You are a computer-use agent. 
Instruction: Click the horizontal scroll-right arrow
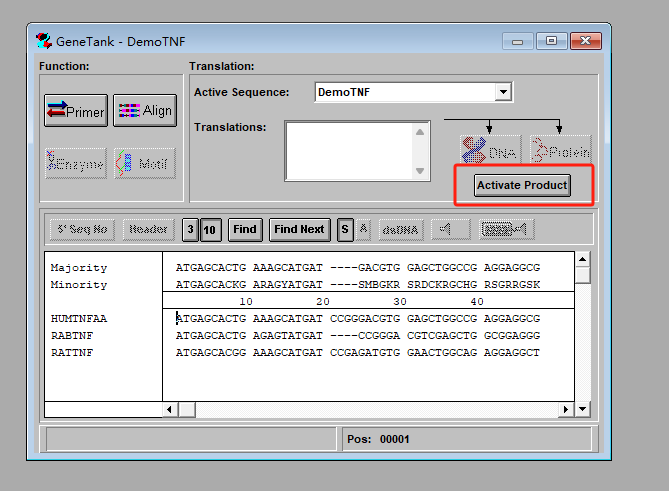coord(566,409)
